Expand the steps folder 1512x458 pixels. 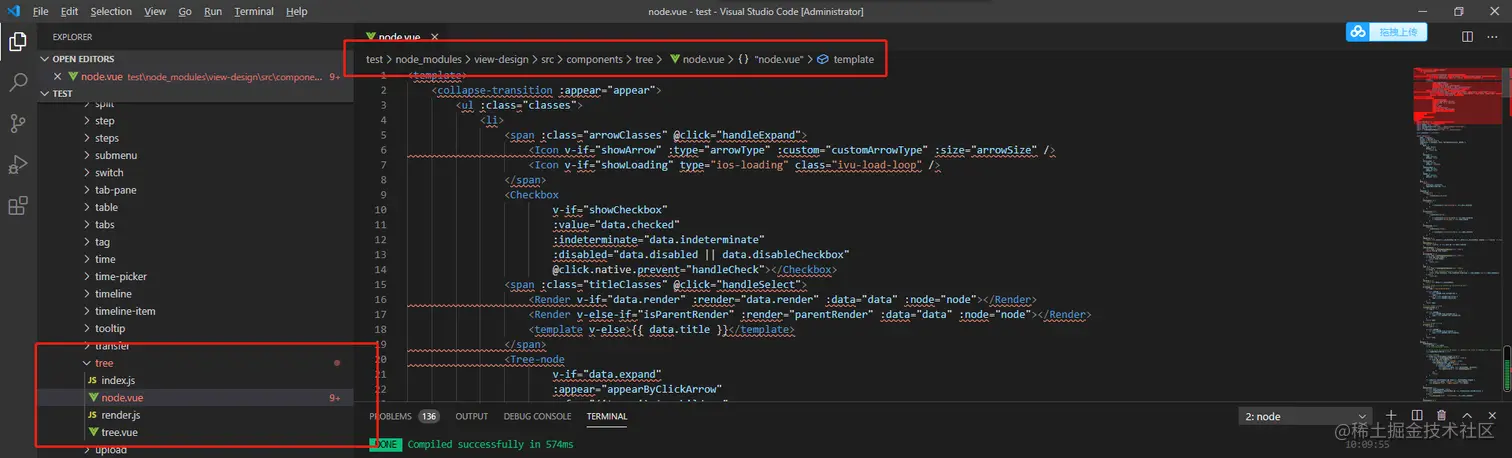(x=196, y=138)
